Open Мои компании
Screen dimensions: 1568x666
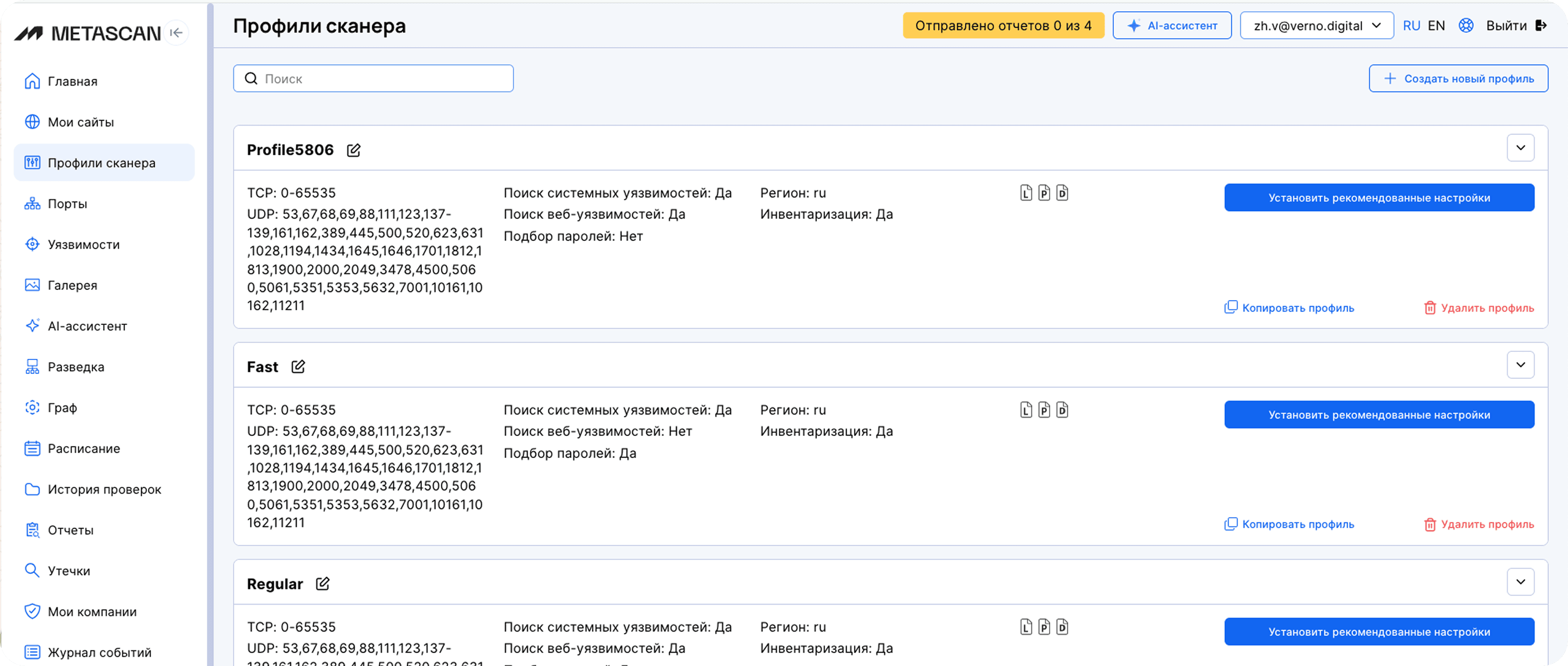[104, 611]
